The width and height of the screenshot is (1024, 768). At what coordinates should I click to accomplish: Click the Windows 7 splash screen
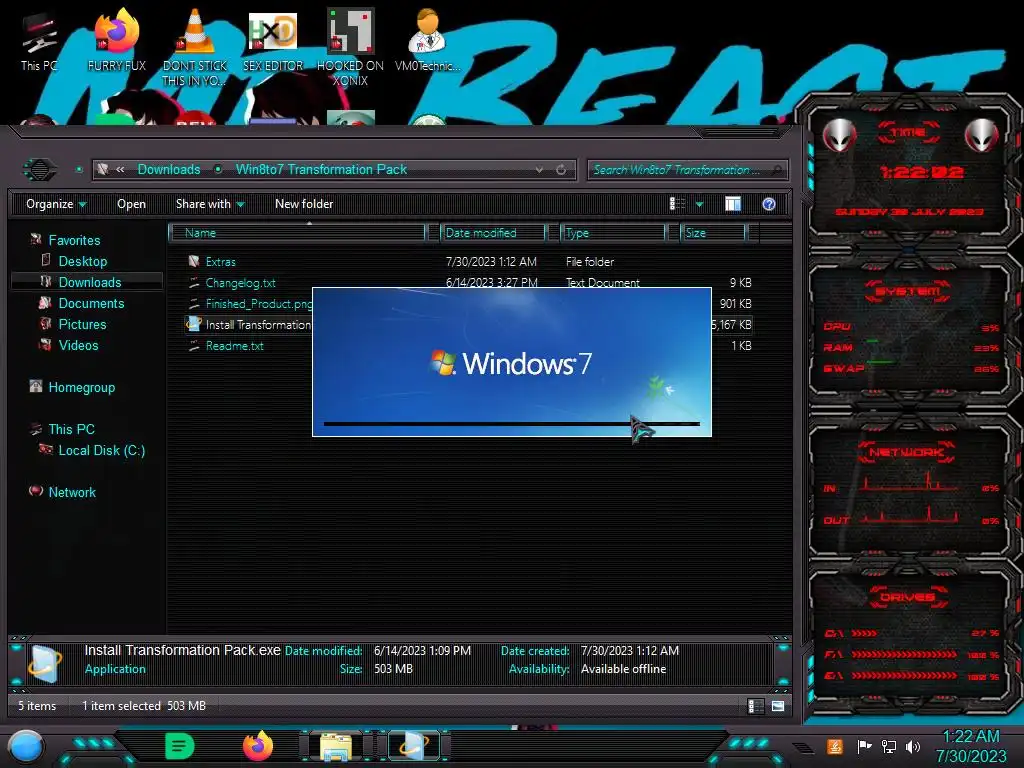pos(512,362)
